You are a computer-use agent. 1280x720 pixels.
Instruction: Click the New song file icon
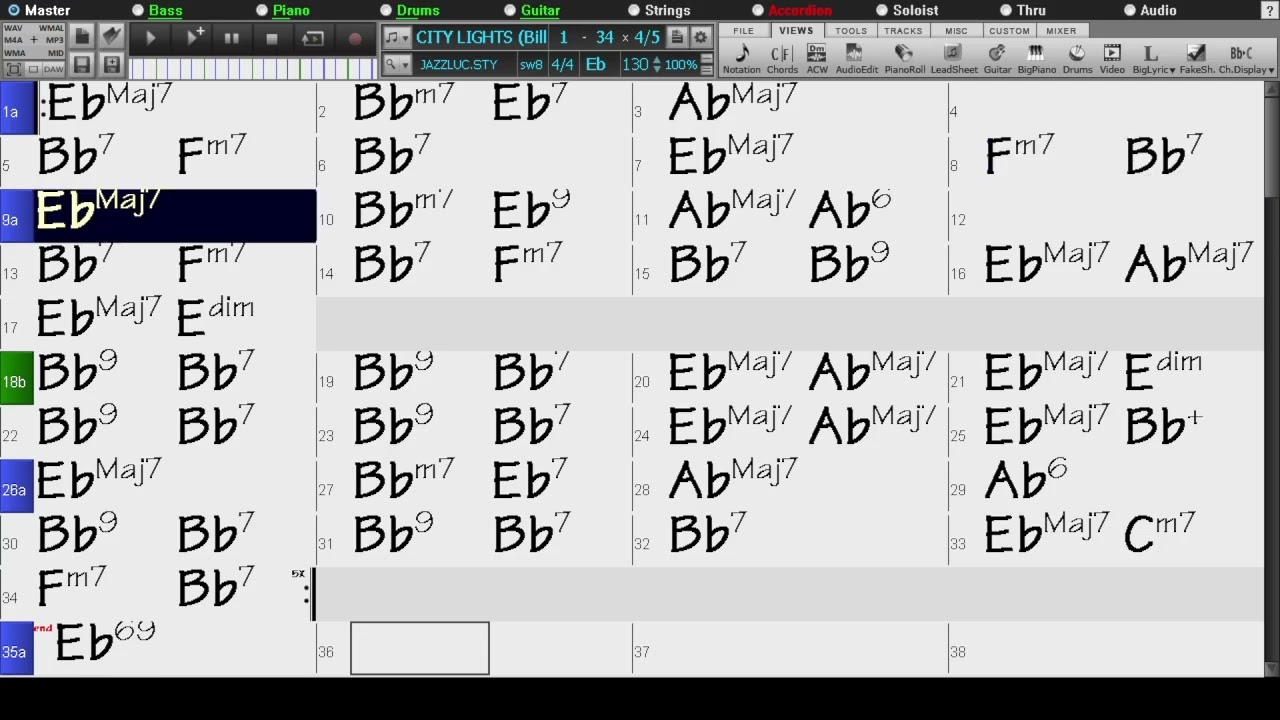82,37
